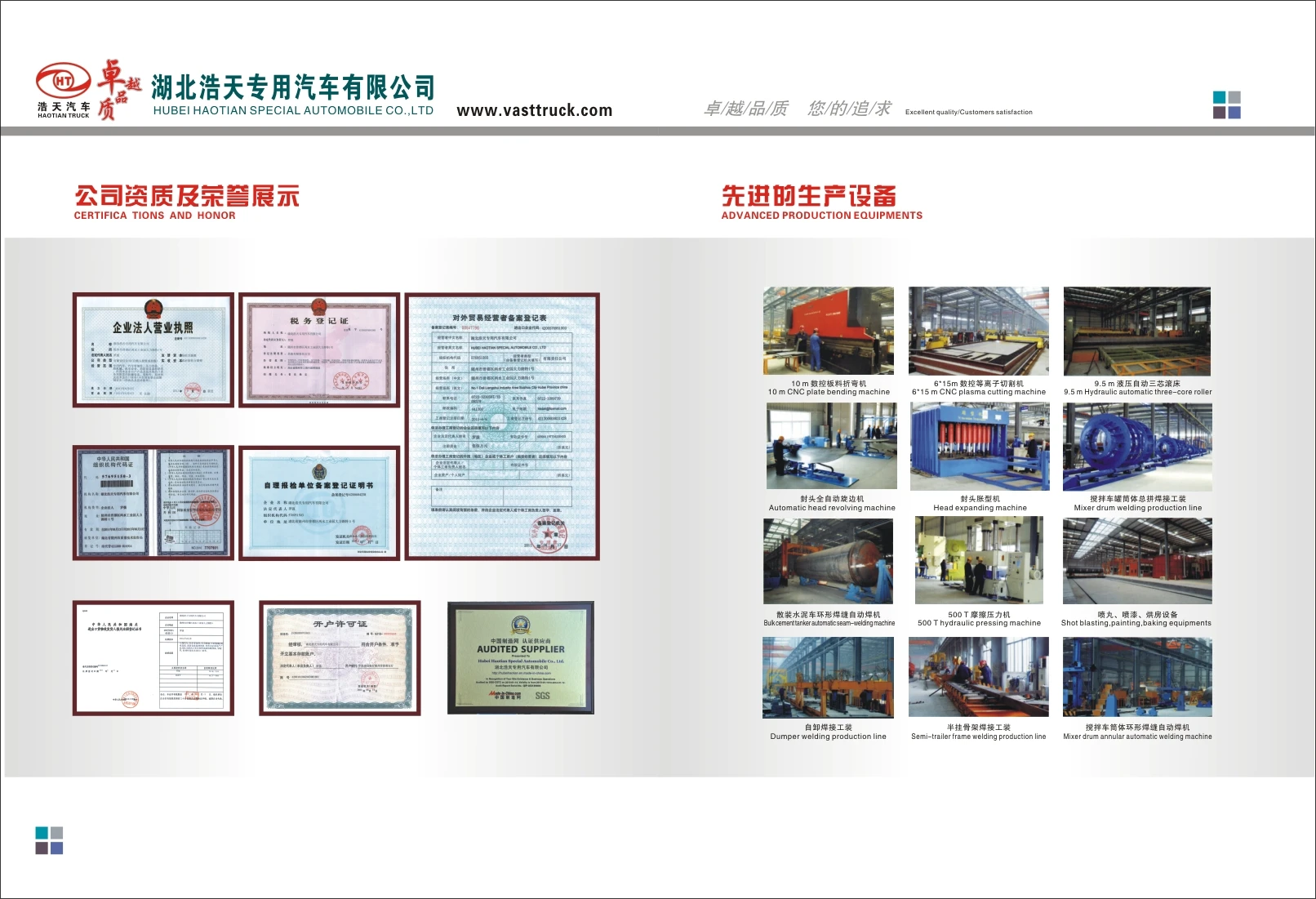Click the Hubei Haotian Special Automobile company name
Screen dimensions: 1316x899
pyautogui.click(x=293, y=88)
